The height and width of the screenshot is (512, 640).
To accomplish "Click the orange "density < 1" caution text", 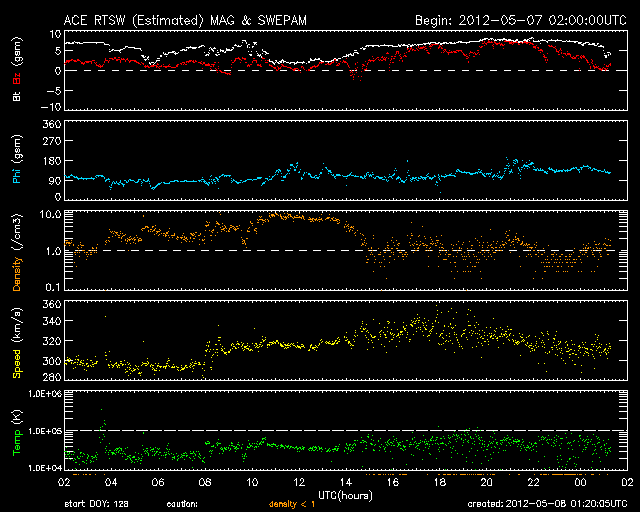I will click(x=292, y=505).
